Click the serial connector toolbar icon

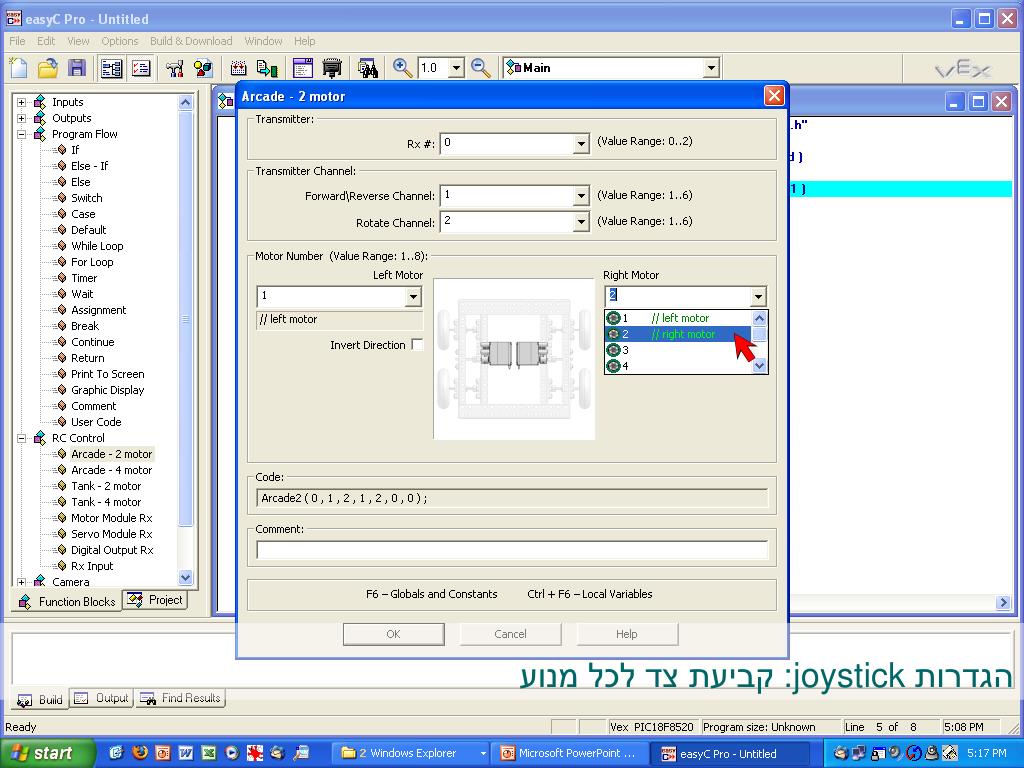click(332, 68)
